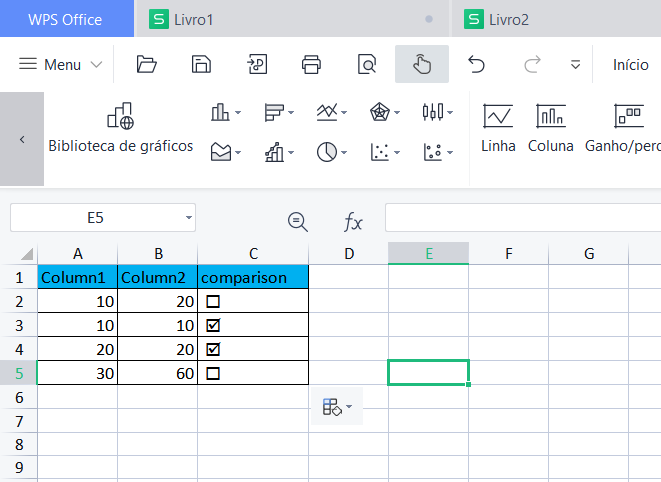Click the select-all corner triangle

pos(27,253)
